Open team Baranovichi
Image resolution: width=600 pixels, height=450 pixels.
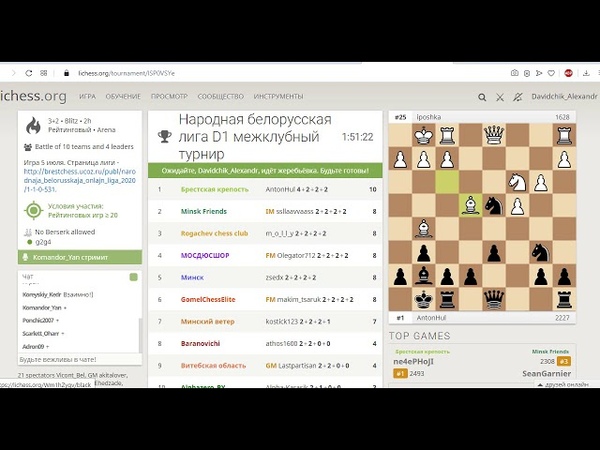201,344
